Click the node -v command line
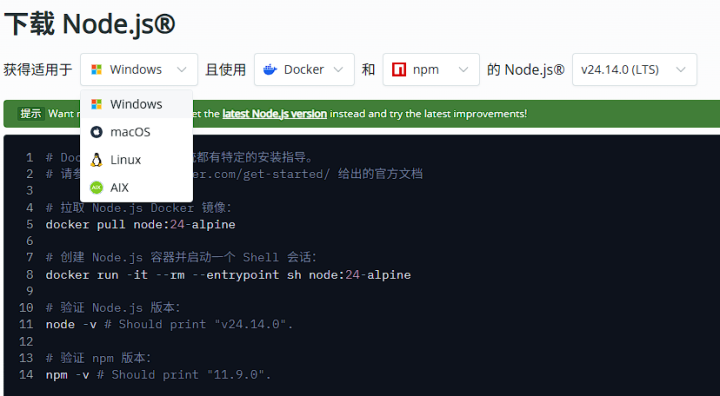The height and width of the screenshot is (396, 720). pyautogui.click(x=169, y=324)
